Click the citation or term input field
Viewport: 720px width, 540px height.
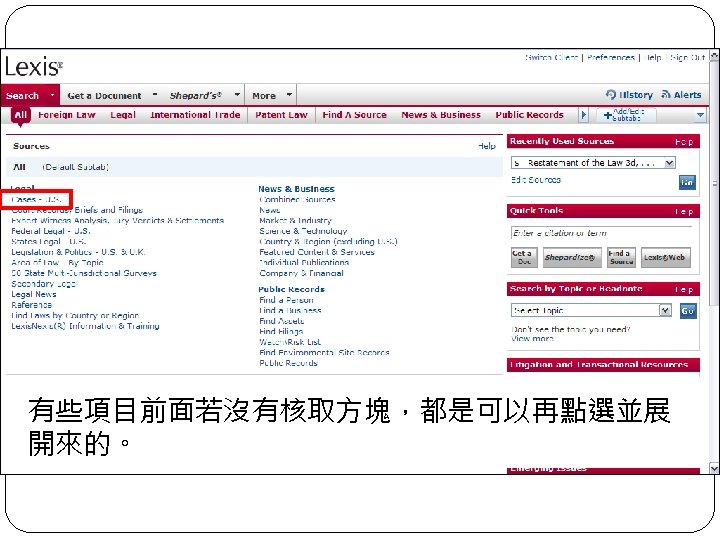601,233
